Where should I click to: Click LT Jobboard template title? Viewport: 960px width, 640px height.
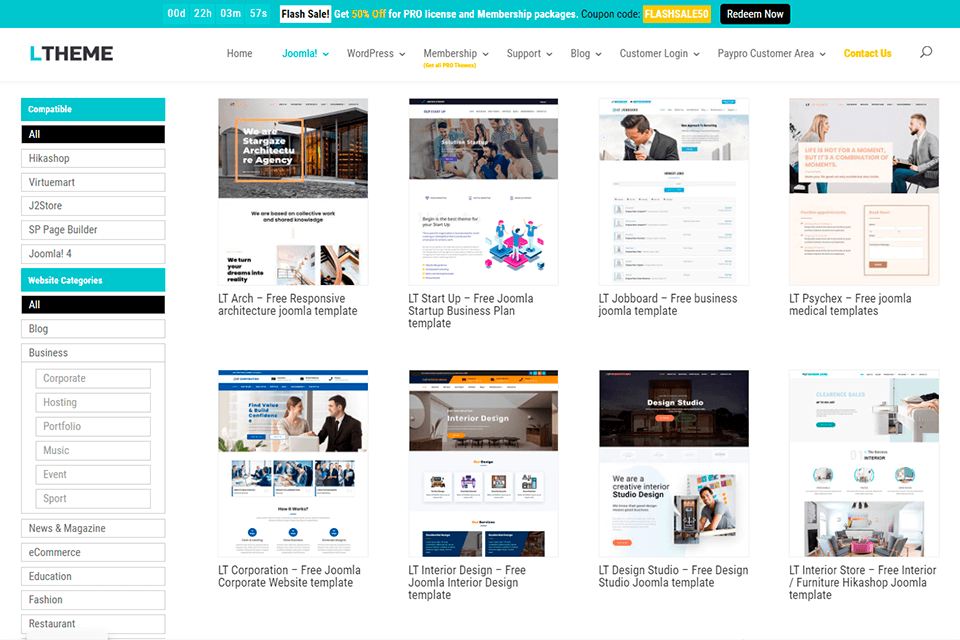pyautogui.click(x=668, y=304)
